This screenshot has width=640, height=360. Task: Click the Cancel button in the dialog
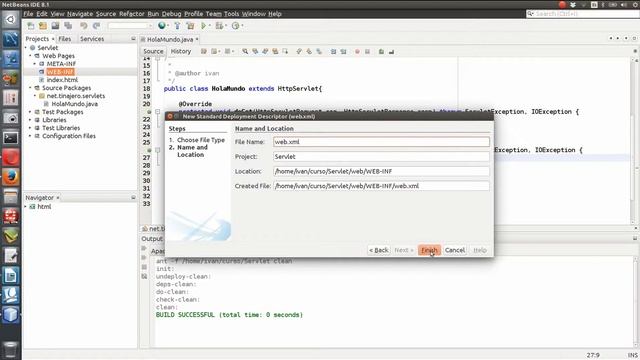coord(455,250)
